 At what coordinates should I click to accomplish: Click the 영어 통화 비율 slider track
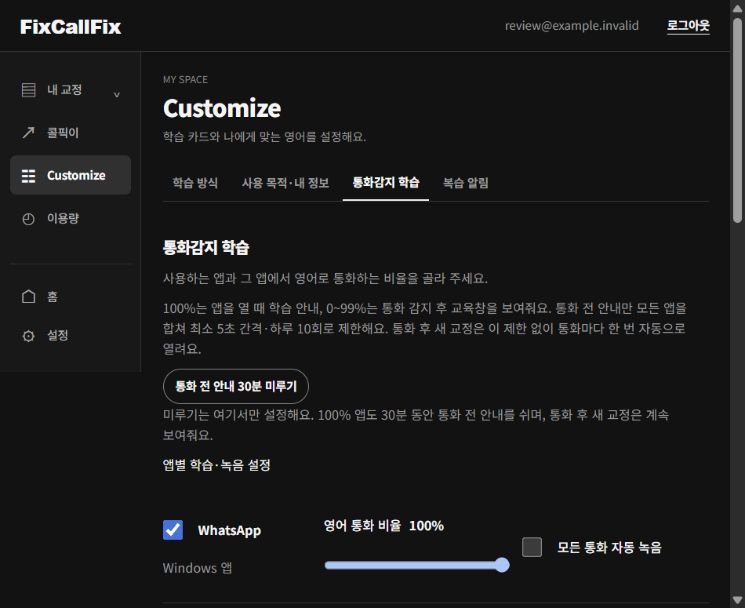pyautogui.click(x=417, y=565)
